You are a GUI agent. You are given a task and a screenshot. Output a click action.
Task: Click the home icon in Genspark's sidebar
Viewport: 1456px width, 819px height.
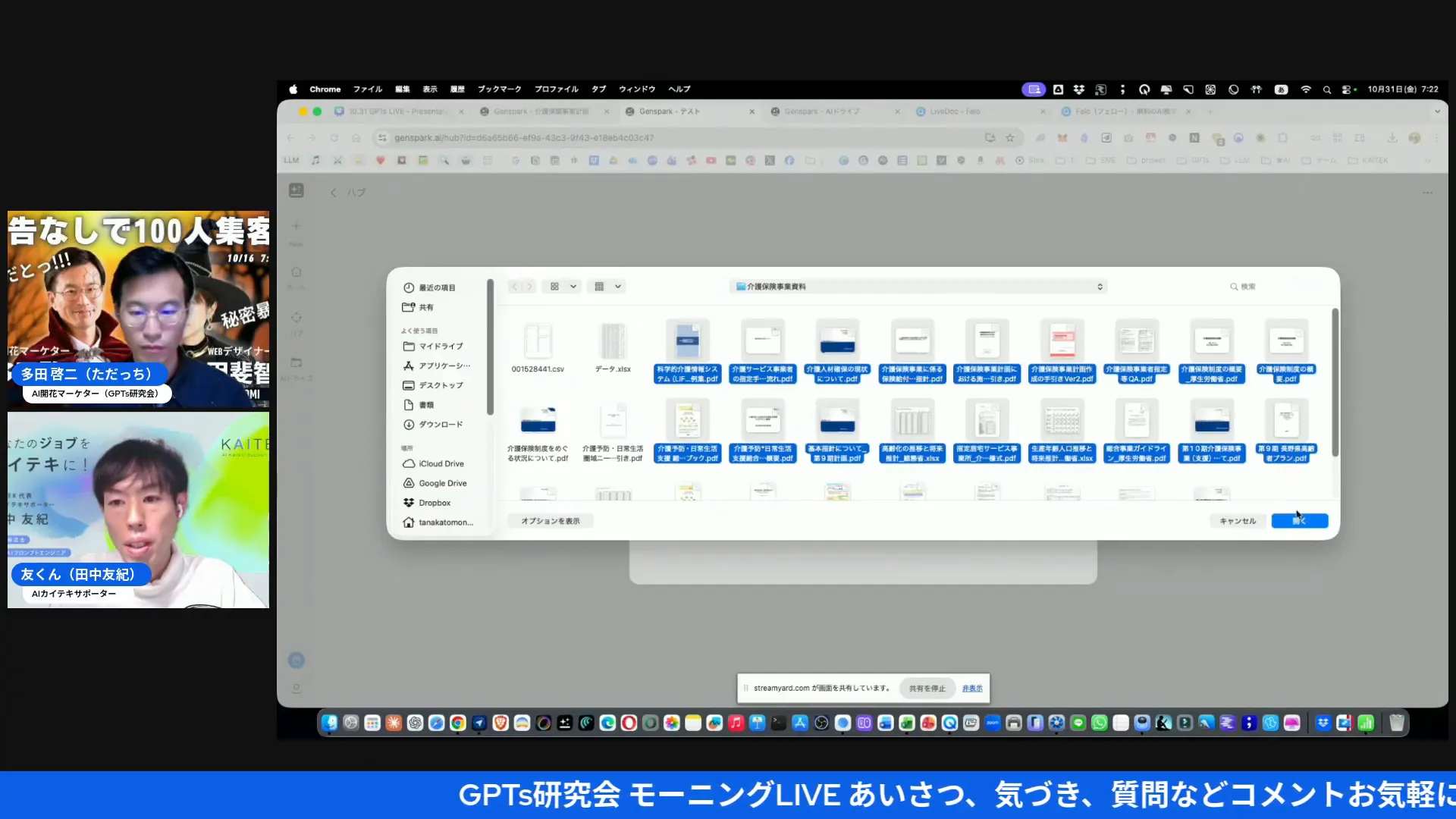coord(297,271)
